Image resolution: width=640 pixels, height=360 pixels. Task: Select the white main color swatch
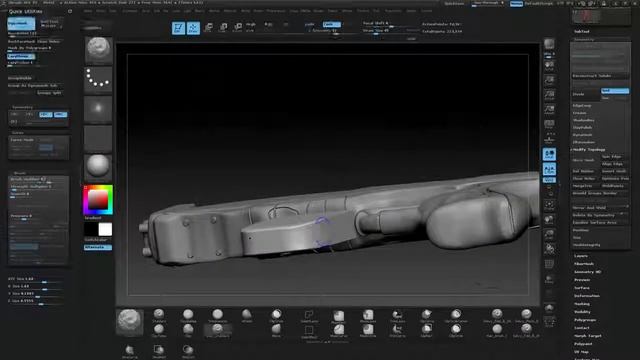pos(105,229)
